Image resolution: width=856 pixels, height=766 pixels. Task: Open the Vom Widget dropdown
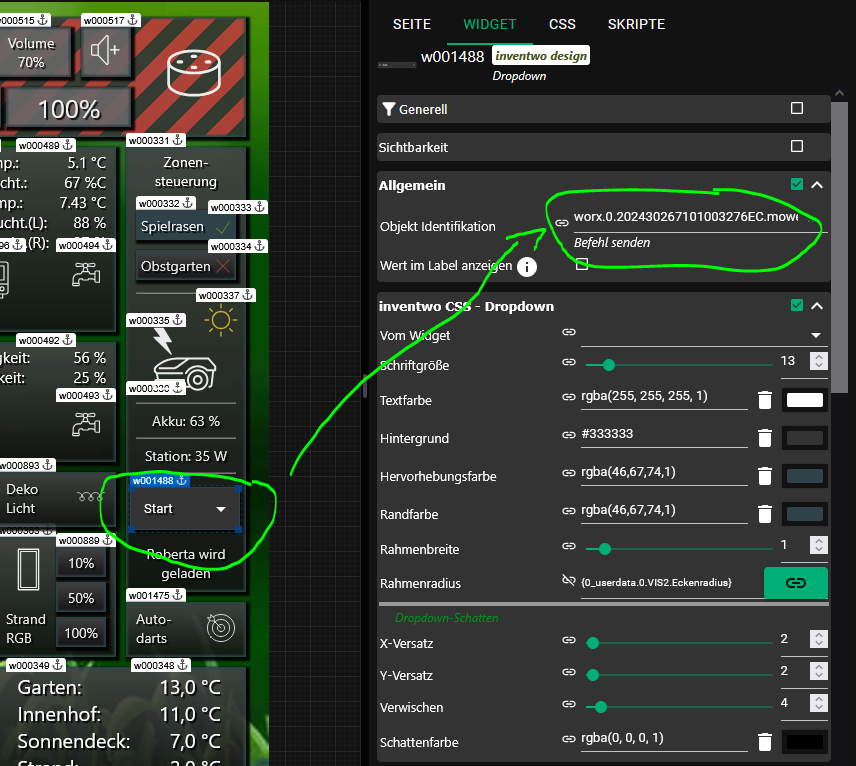pyautogui.click(x=815, y=335)
